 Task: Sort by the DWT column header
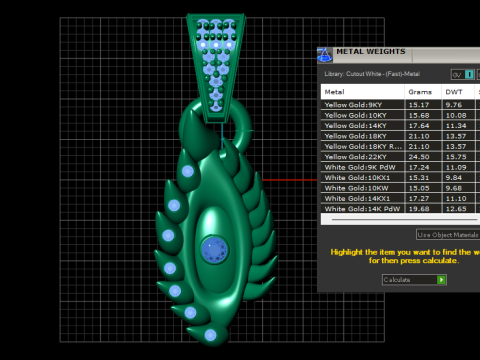[x=458, y=92]
